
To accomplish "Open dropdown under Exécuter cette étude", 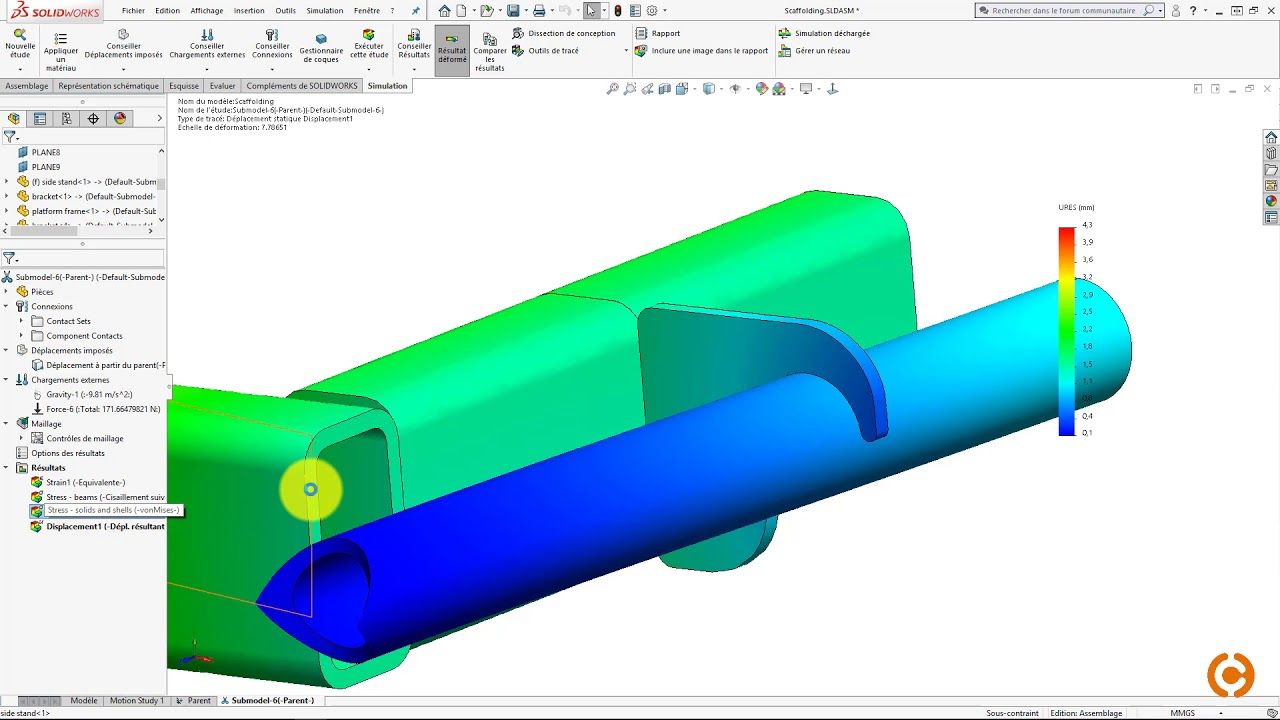I will (x=369, y=70).
